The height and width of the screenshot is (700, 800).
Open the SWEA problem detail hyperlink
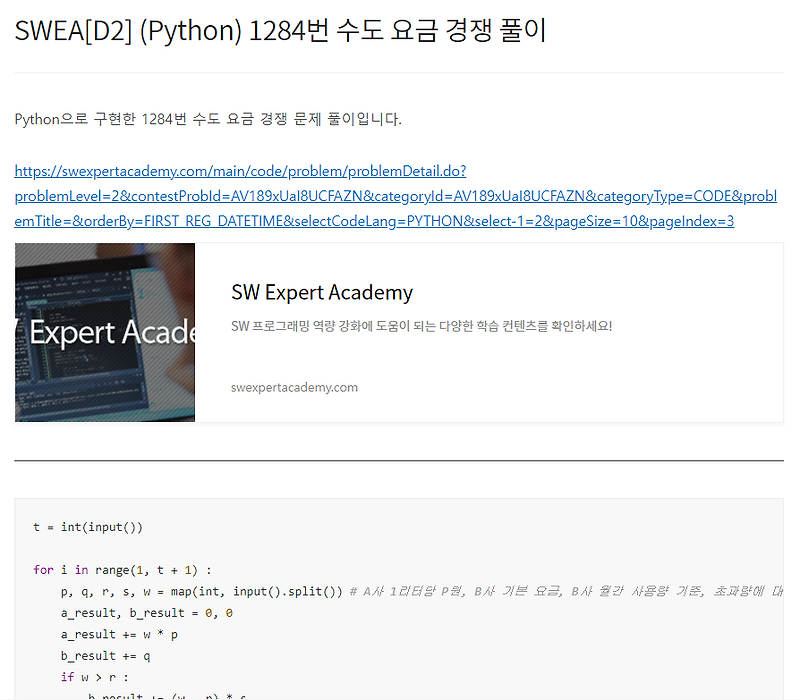[x=240, y=170]
